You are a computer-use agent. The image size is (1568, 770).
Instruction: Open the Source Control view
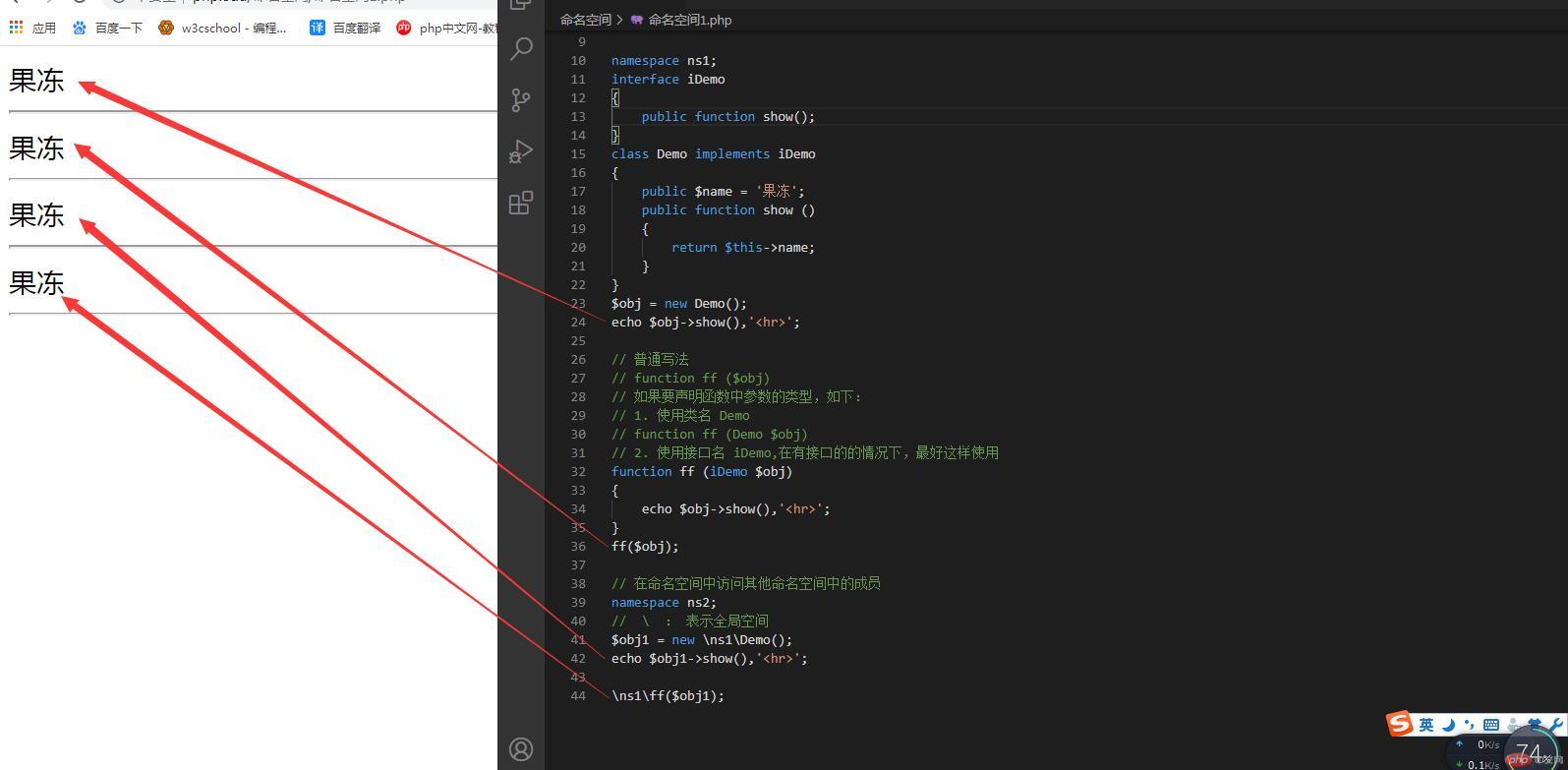[521, 99]
